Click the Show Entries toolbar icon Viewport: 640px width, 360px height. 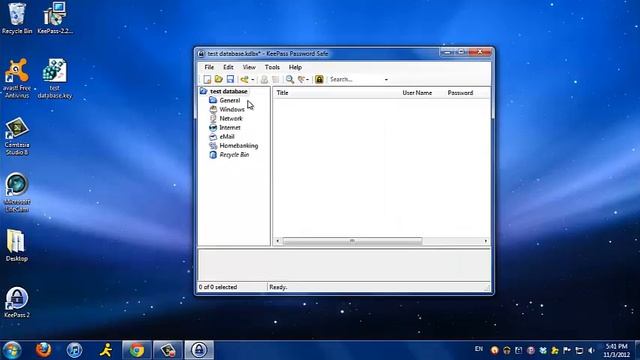(301, 79)
